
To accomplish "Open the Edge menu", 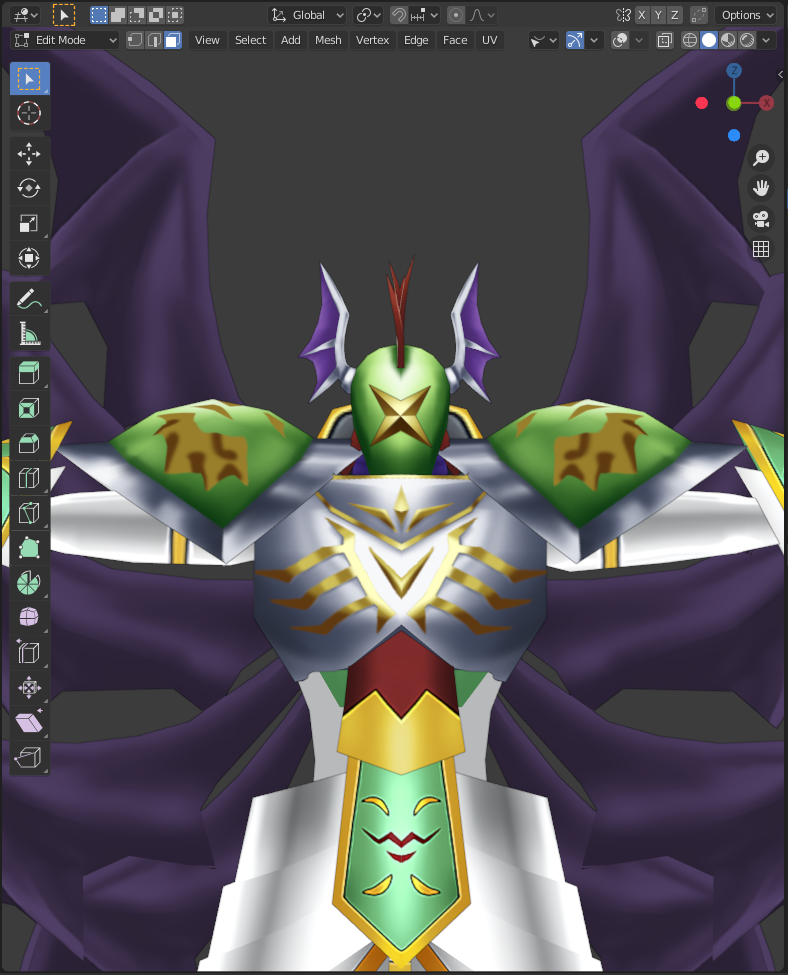I will 416,40.
